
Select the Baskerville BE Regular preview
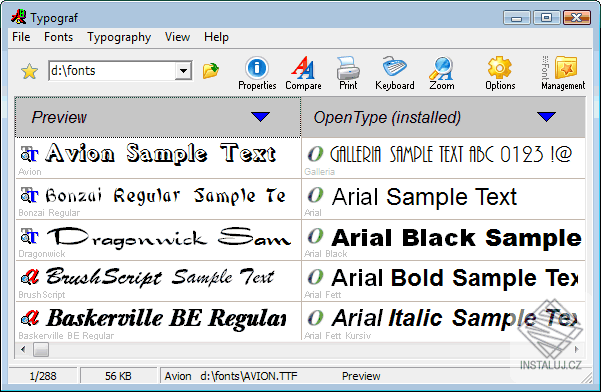coord(166,318)
